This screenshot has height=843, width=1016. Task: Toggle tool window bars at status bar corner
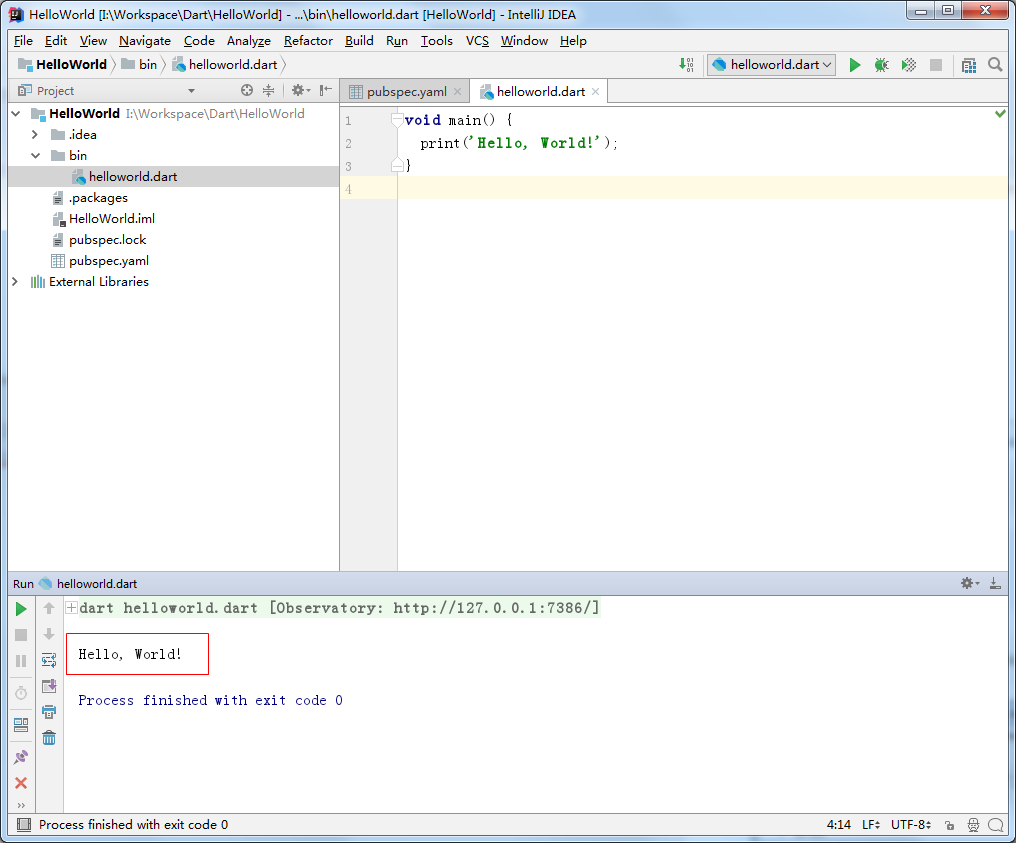pos(23,825)
